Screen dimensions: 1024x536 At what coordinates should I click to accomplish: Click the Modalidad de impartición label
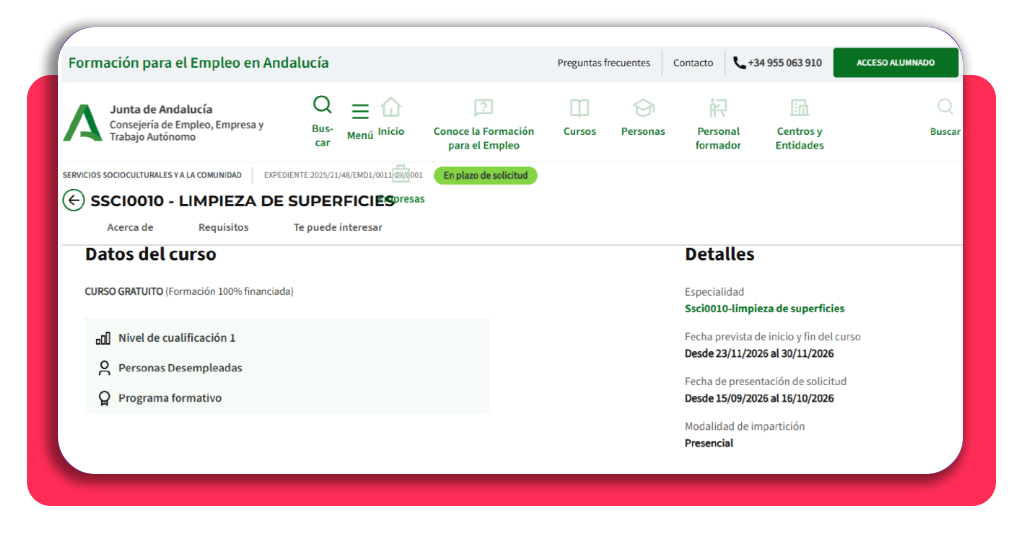[x=744, y=426]
